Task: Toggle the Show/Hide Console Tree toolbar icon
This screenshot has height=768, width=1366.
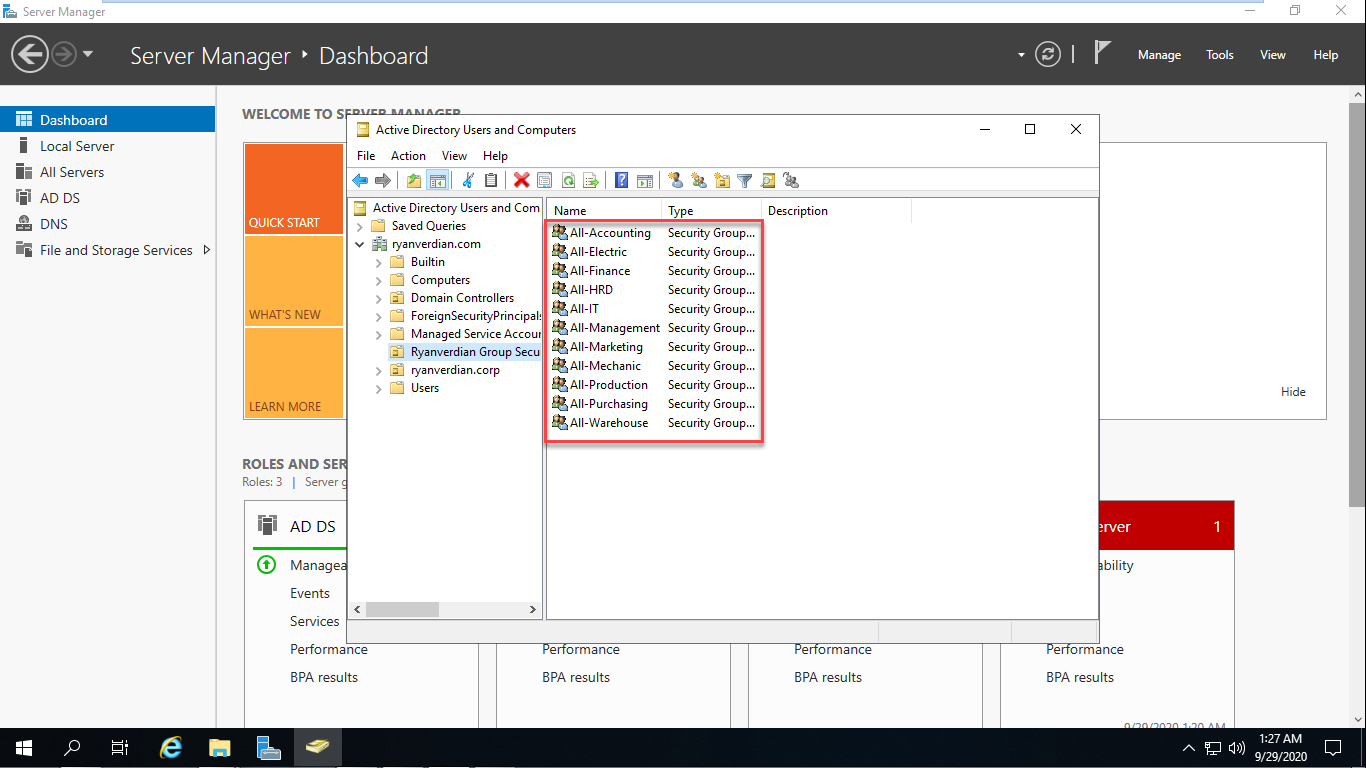Action: [x=437, y=181]
